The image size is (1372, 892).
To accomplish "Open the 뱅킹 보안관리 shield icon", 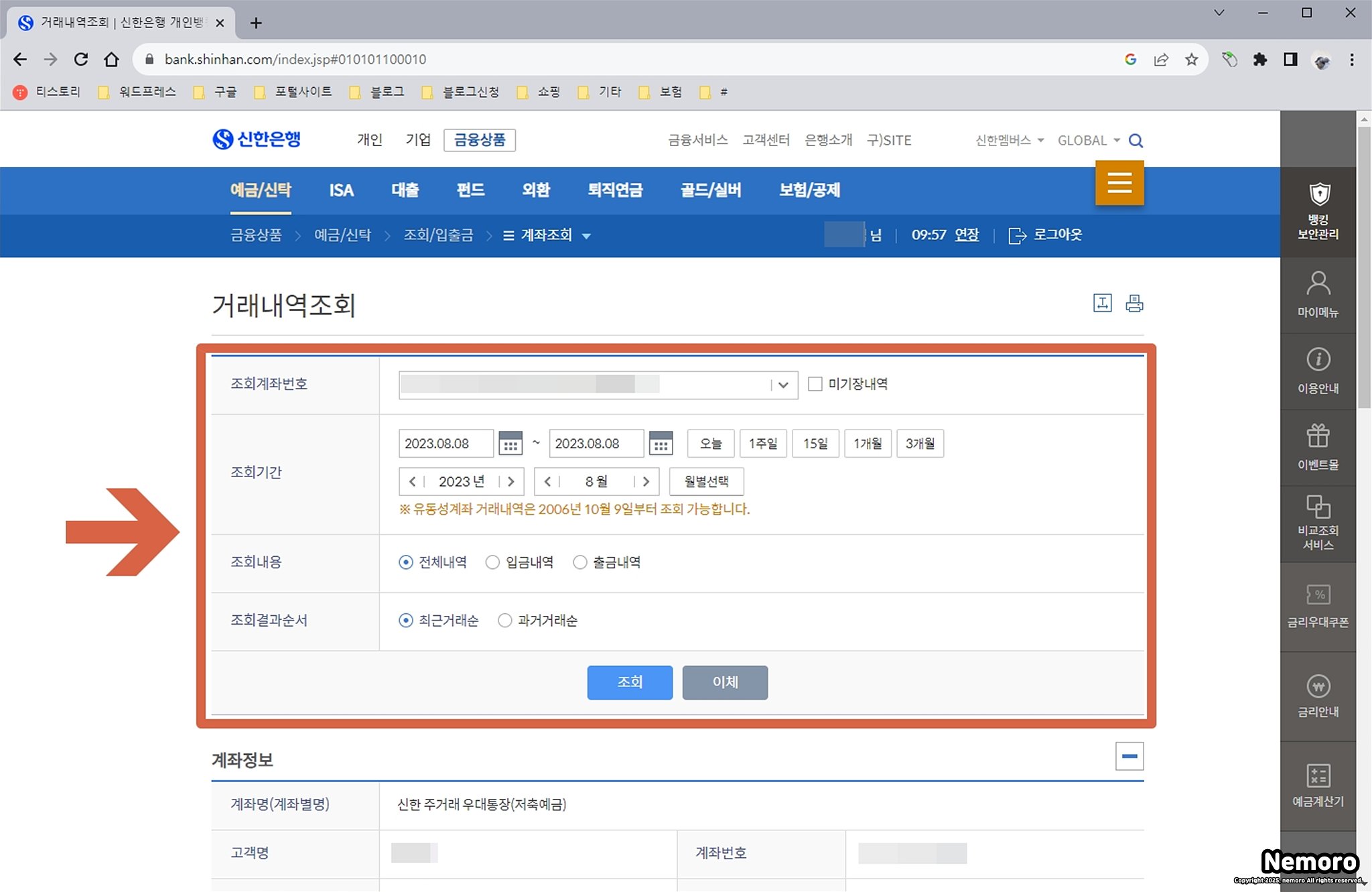I will (x=1318, y=195).
